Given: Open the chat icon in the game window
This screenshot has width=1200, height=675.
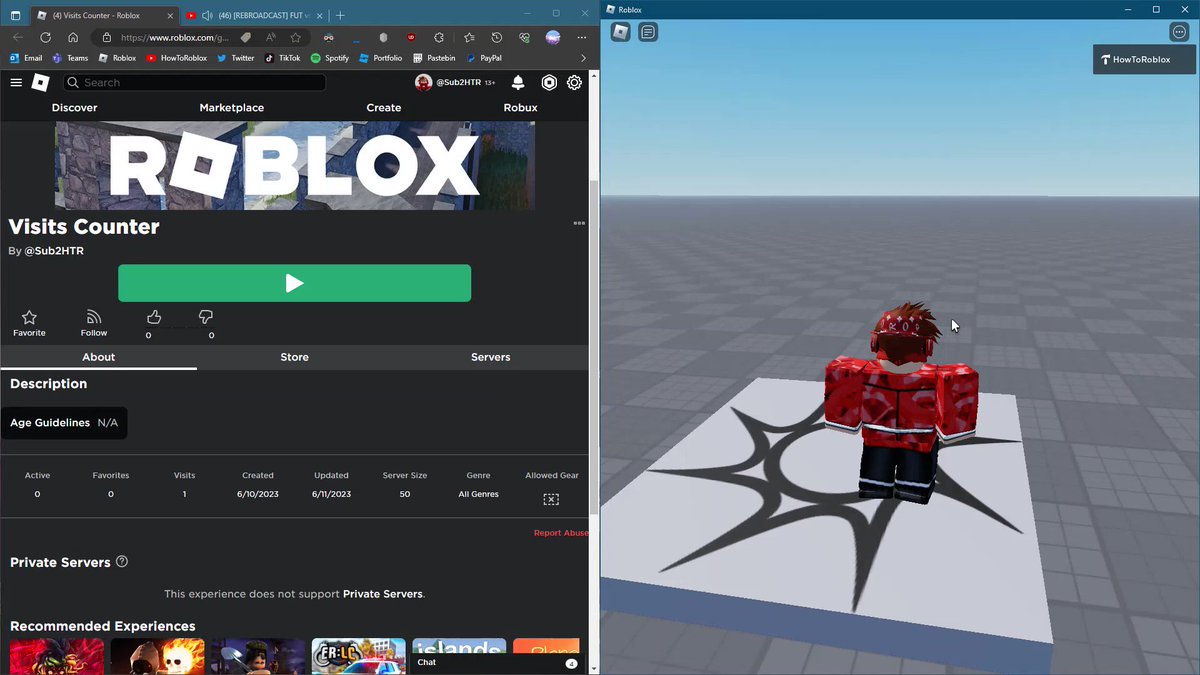Looking at the screenshot, I should pyautogui.click(x=648, y=31).
